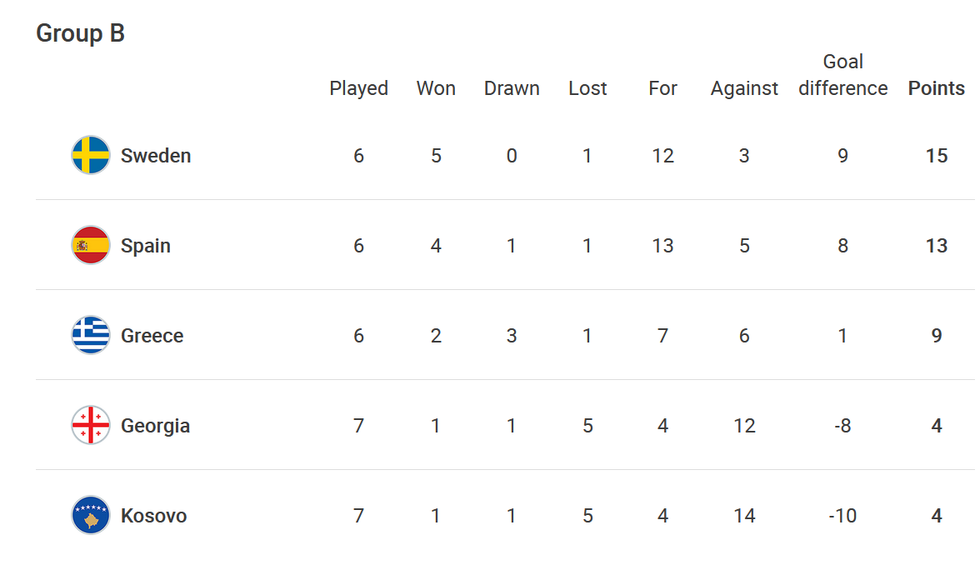Click the Against column header
Image resolution: width=980 pixels, height=575 pixels.
click(x=744, y=88)
